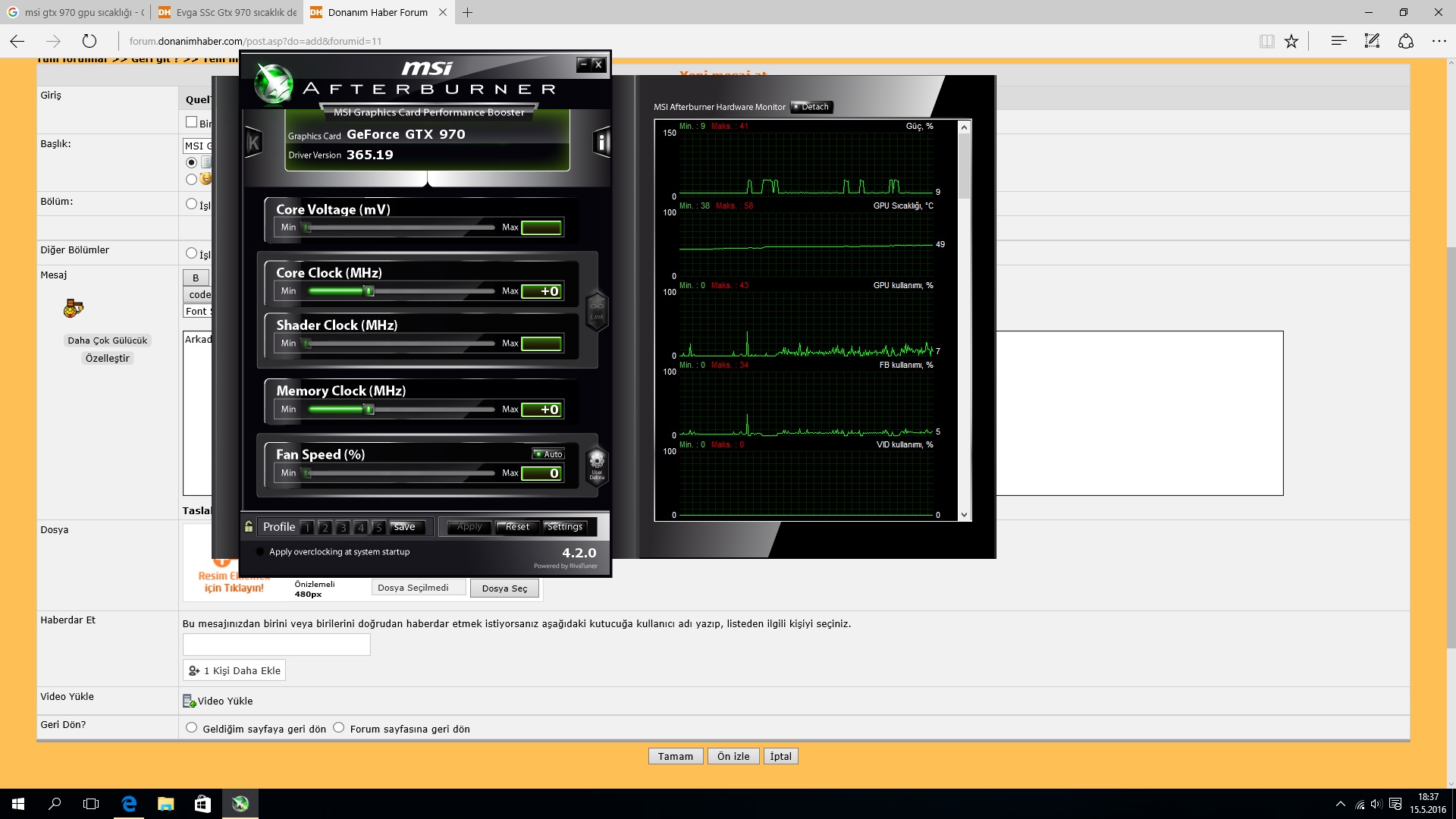Refresh the browser page
1456x819 pixels.
[89, 41]
